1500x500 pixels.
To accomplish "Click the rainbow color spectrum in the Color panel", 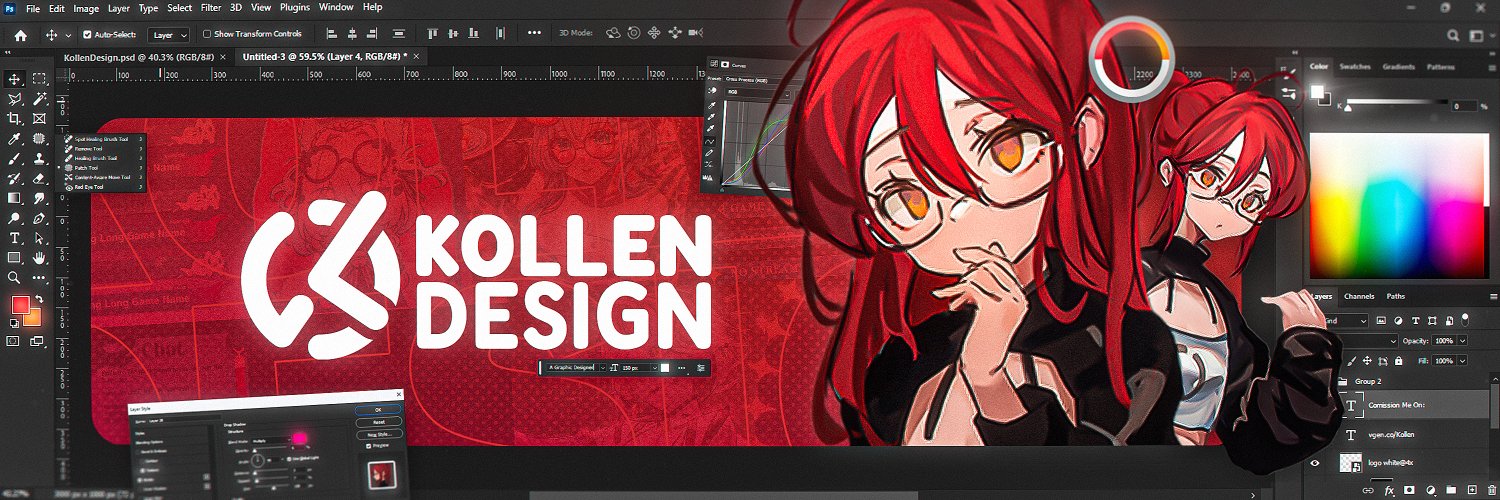I will coord(1399,205).
